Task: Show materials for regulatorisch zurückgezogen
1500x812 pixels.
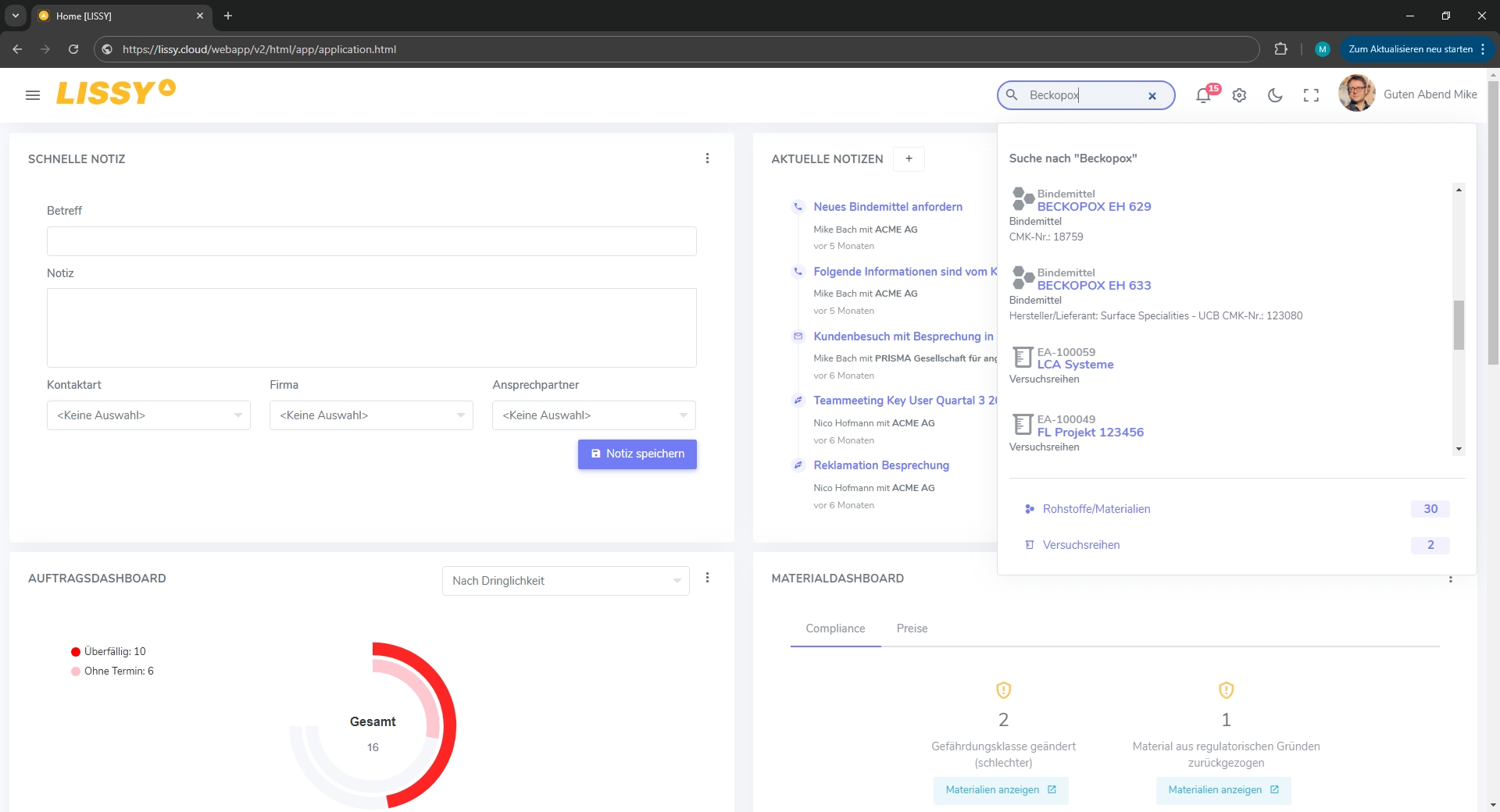Action: 1223,790
